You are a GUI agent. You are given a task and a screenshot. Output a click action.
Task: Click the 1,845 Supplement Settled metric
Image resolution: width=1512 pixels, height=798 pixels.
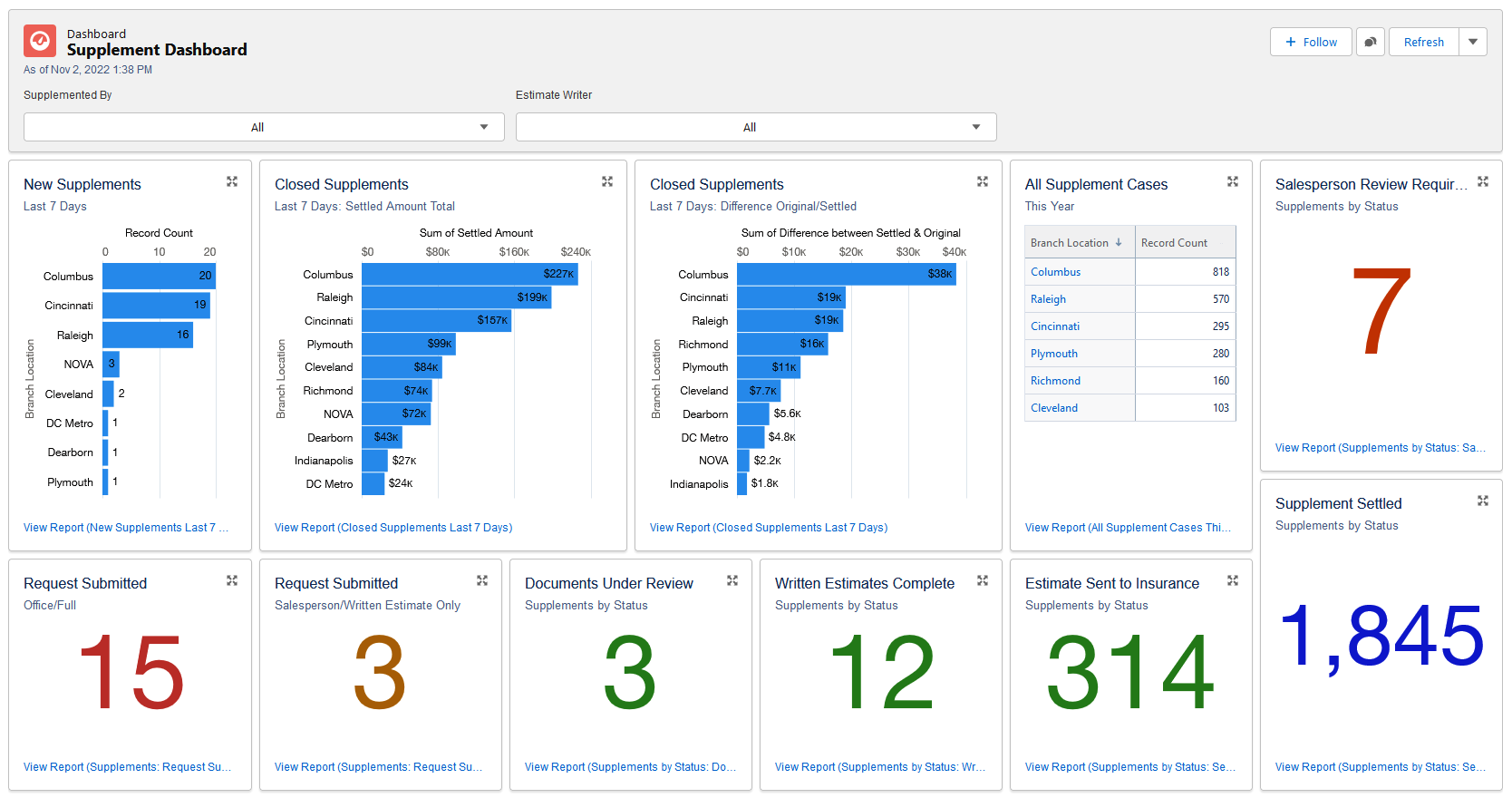1381,637
